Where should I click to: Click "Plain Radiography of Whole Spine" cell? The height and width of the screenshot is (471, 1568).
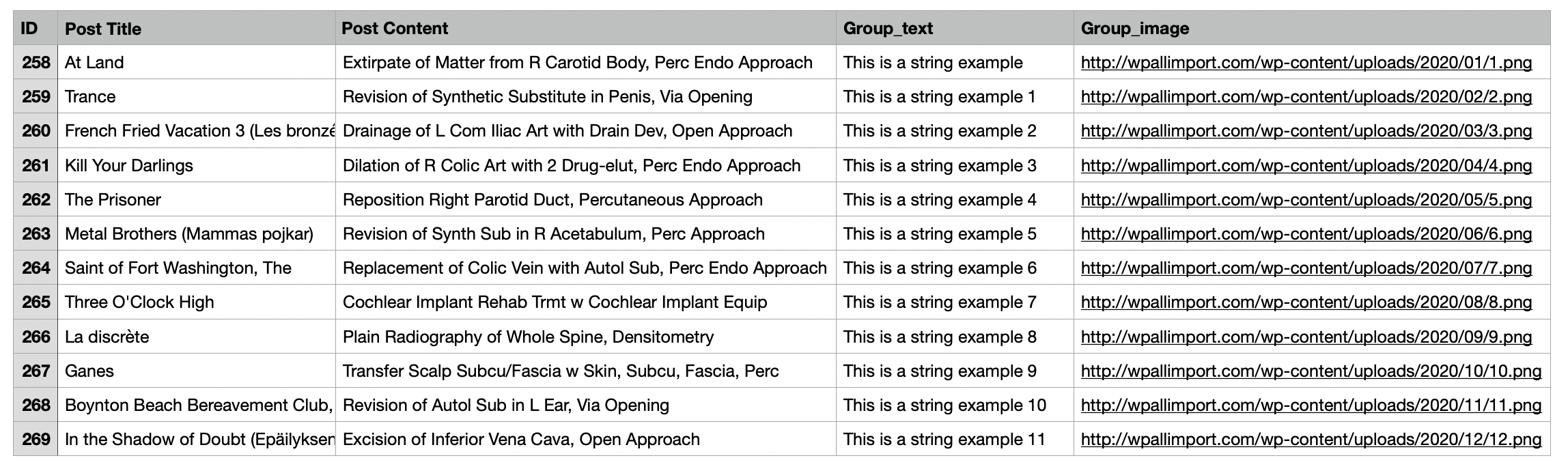[x=528, y=337]
